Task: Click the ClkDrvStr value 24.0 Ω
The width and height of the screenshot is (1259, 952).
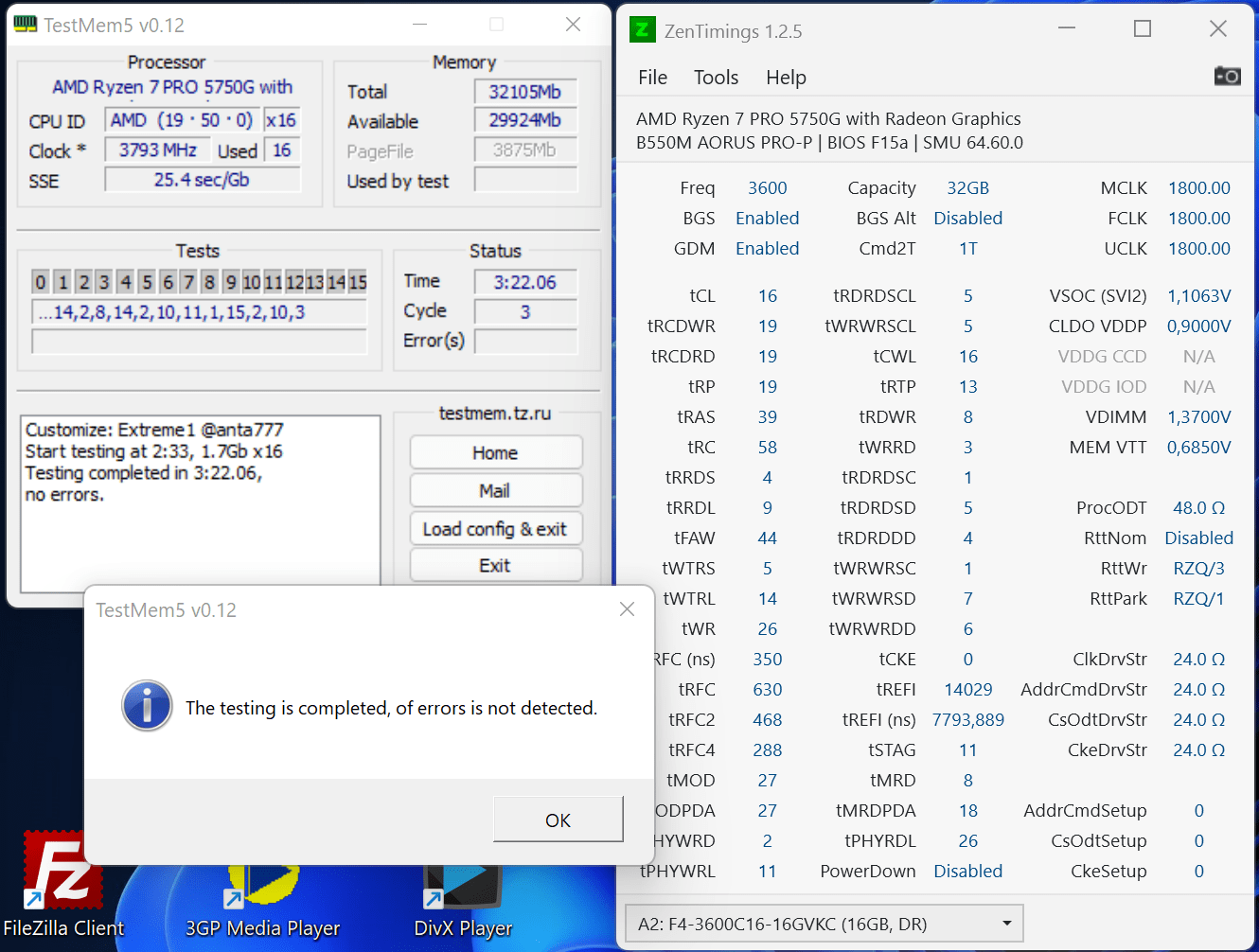Action: pos(1199,660)
